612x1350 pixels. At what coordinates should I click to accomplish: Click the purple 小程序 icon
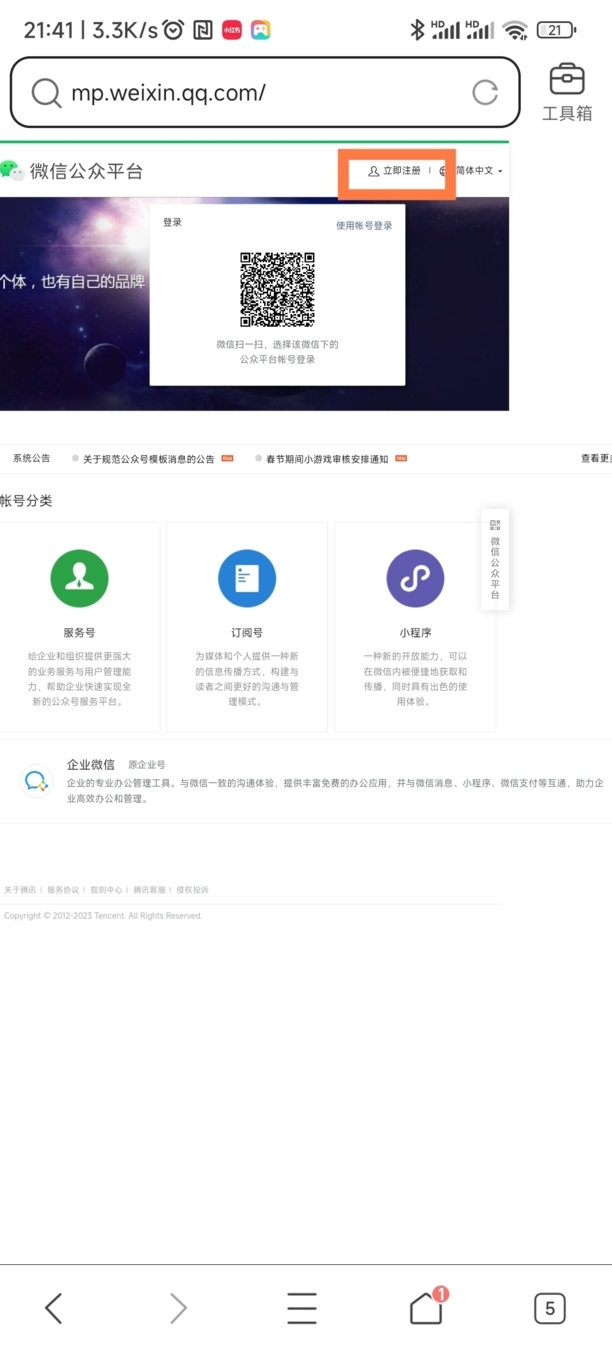tap(415, 578)
